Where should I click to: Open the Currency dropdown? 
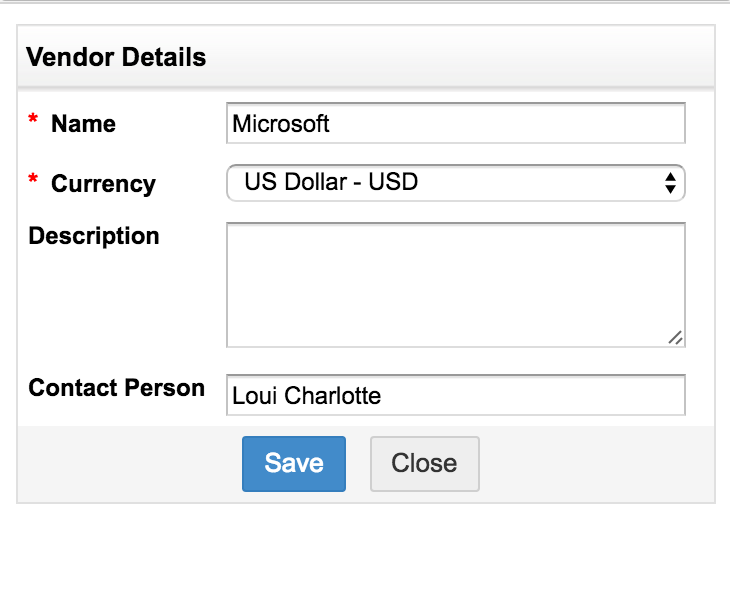455,183
